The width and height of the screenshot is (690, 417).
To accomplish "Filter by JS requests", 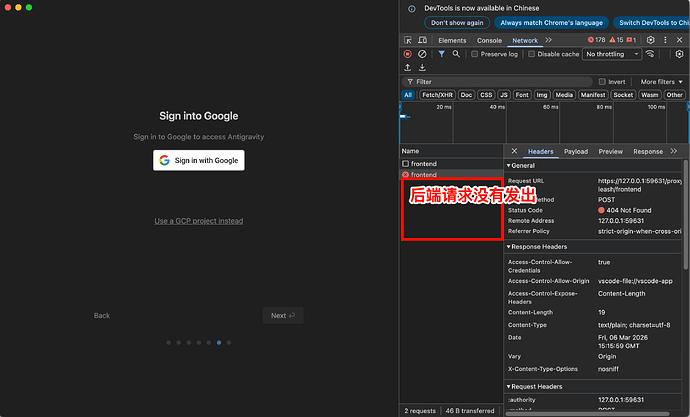I will [x=504, y=95].
